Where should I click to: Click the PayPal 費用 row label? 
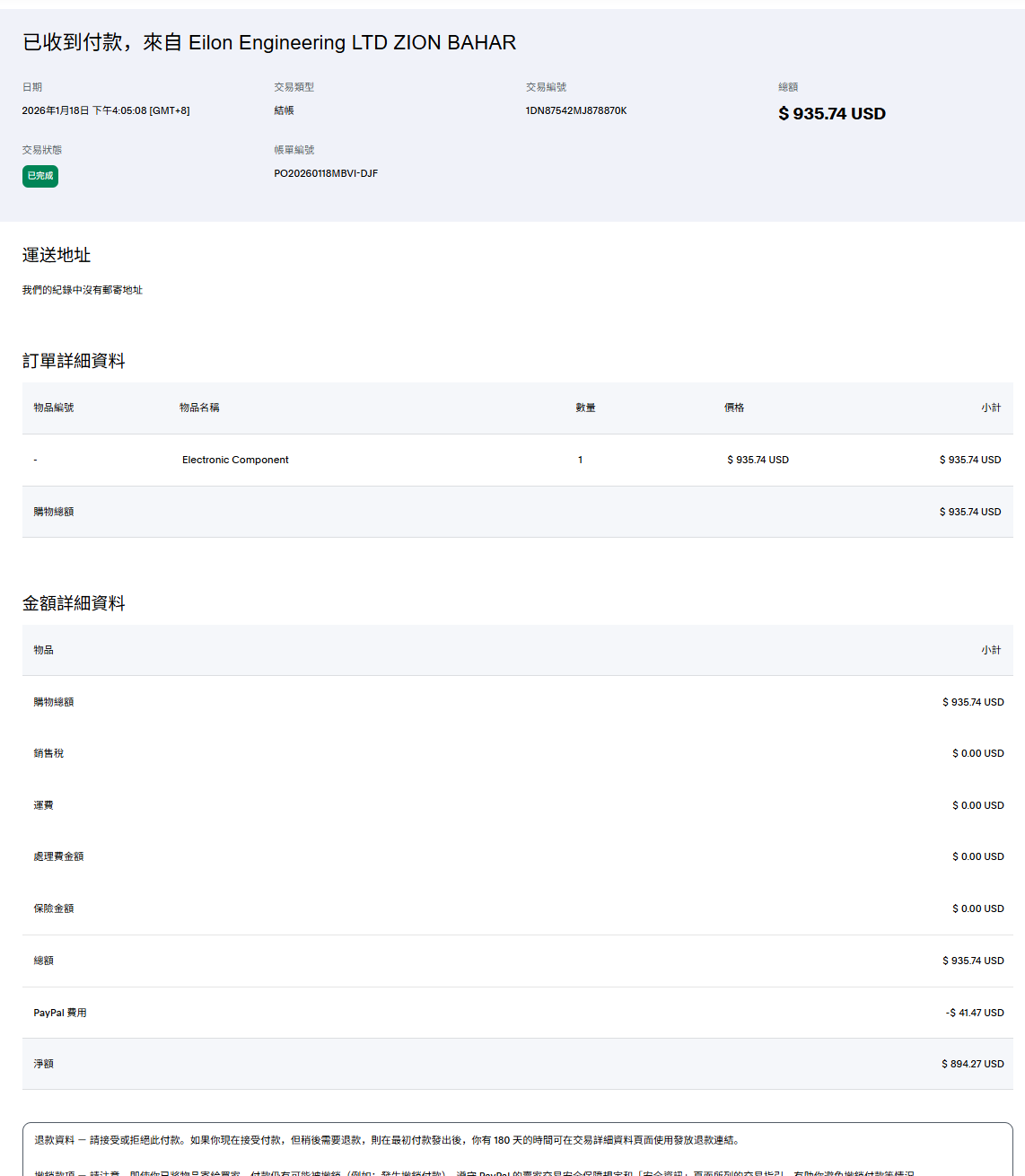click(x=60, y=1013)
